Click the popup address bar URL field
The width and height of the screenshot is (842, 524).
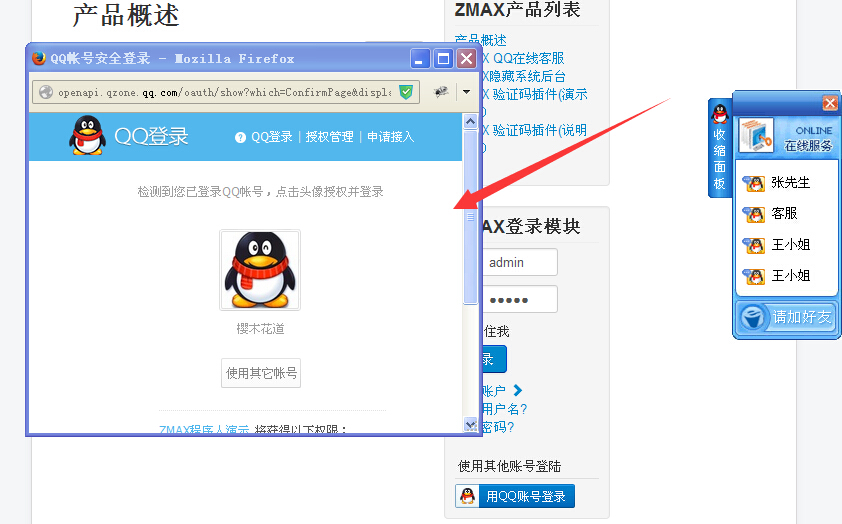tap(226, 92)
